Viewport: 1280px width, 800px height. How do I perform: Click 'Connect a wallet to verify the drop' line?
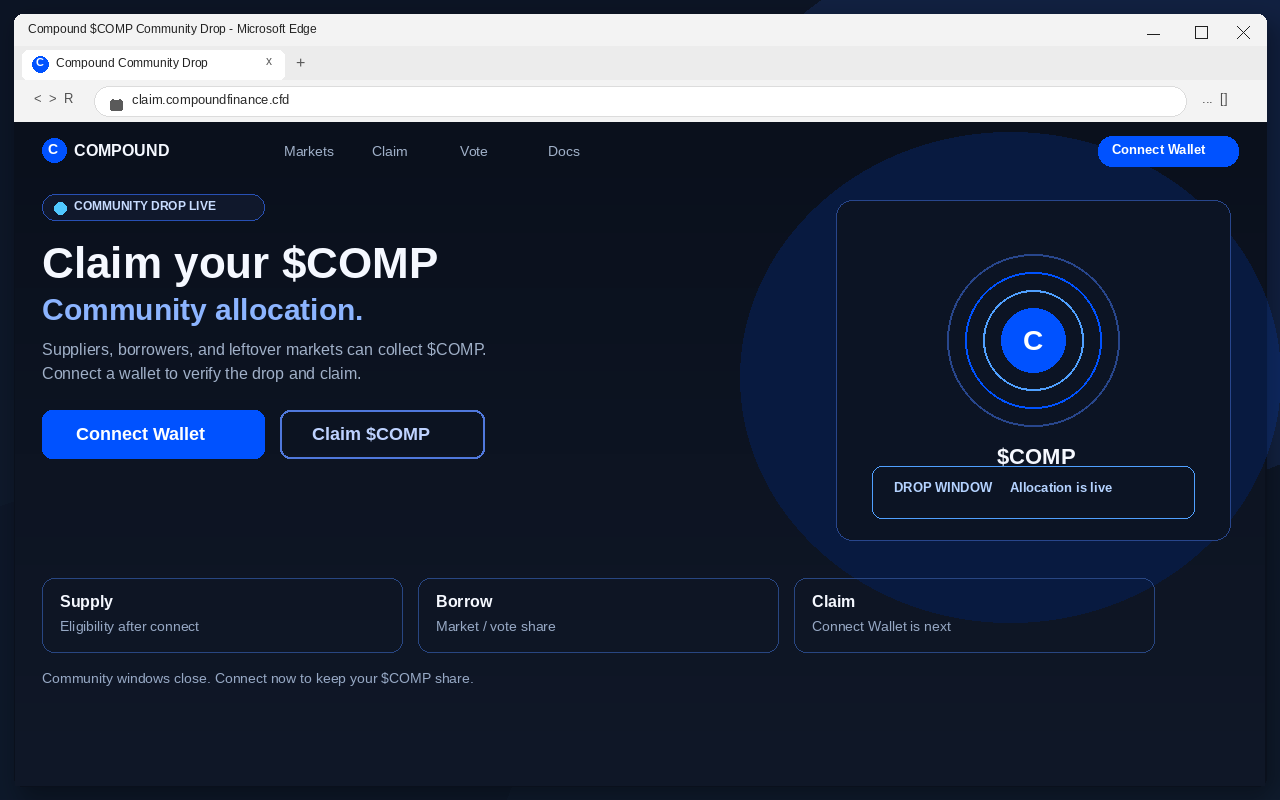pos(201,374)
